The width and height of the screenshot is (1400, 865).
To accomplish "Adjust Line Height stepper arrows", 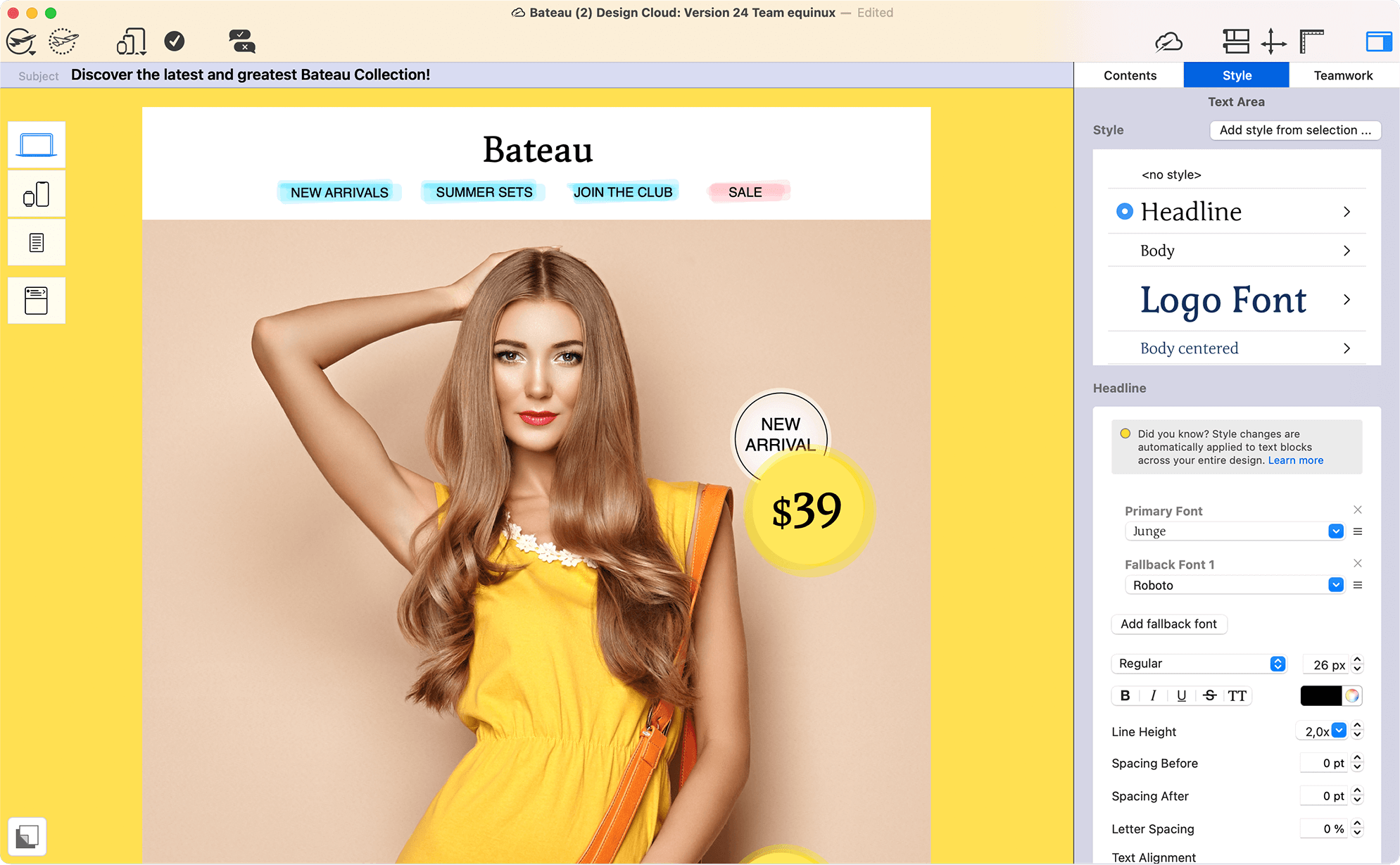I will click(1358, 731).
